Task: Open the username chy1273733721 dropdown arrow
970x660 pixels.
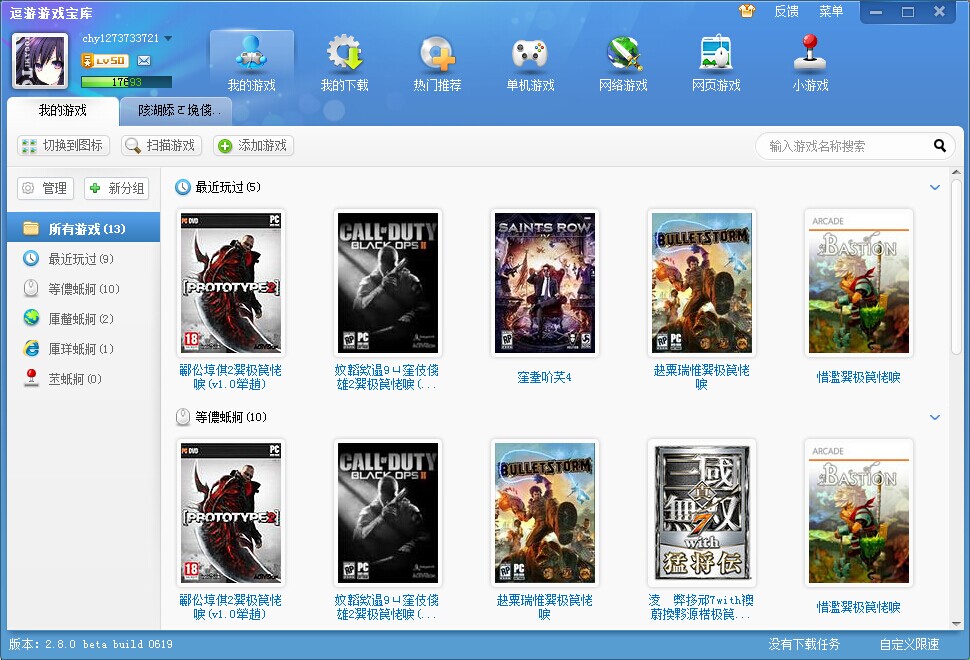Action: (168, 38)
